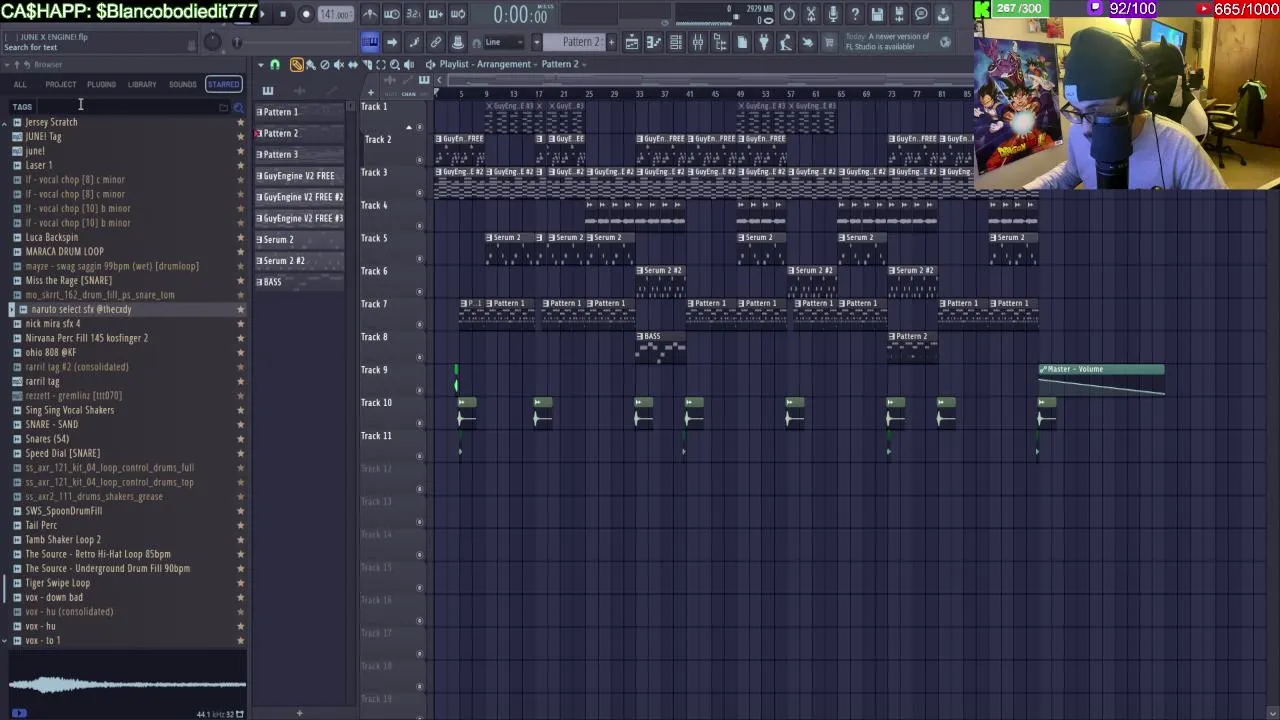Switch to the ALL browser tab
Viewport: 1280px width, 720px height.
point(20,85)
